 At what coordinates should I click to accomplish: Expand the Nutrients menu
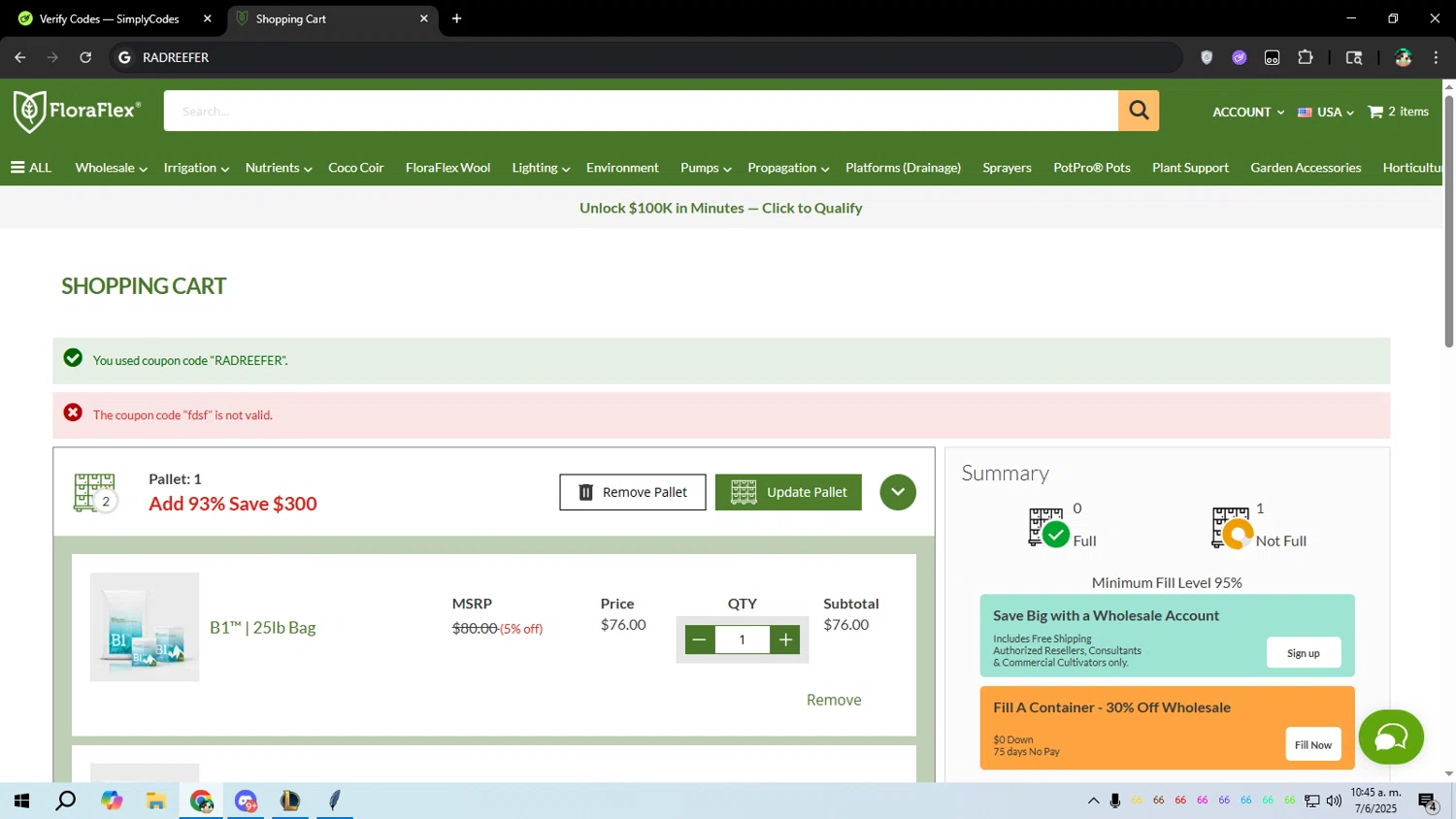click(279, 168)
